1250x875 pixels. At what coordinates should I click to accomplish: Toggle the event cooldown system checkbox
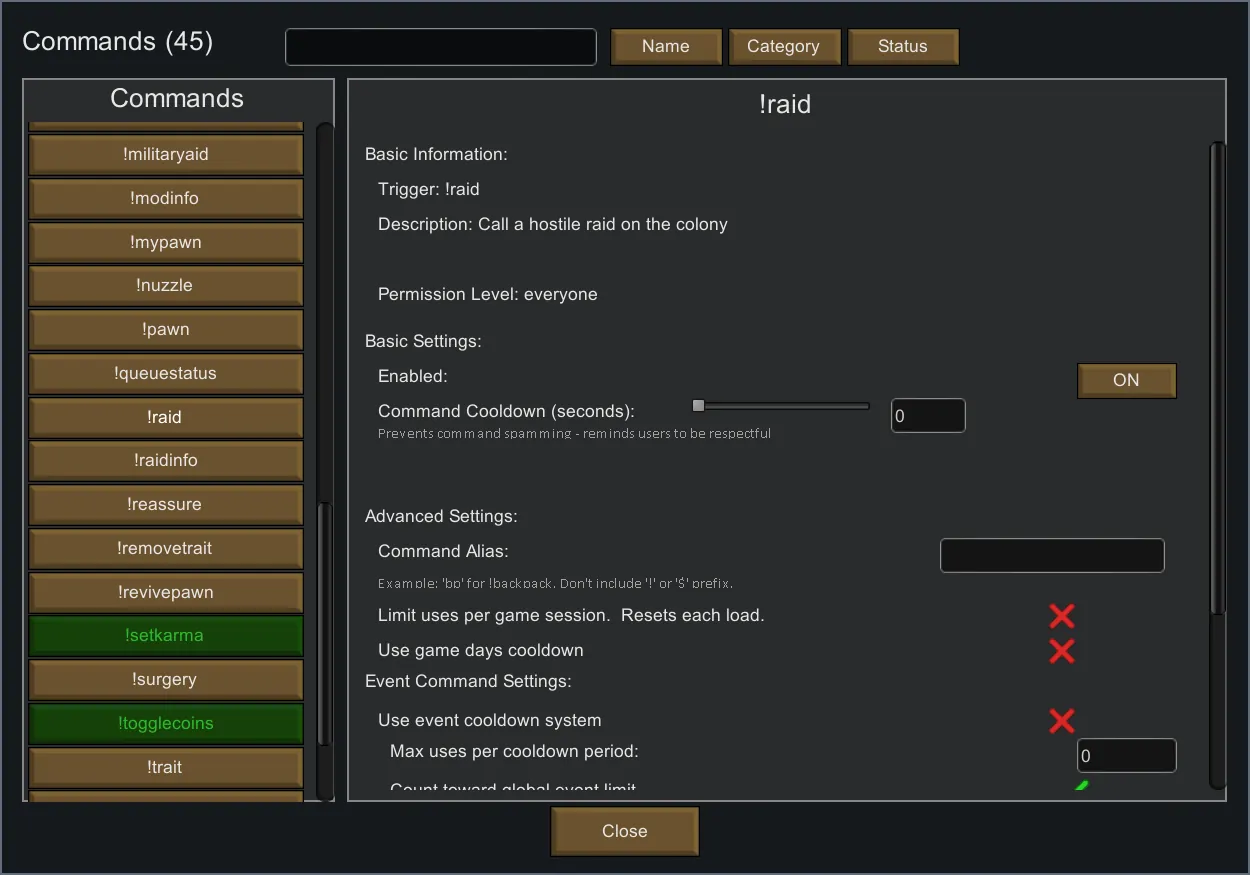pyautogui.click(x=1062, y=721)
